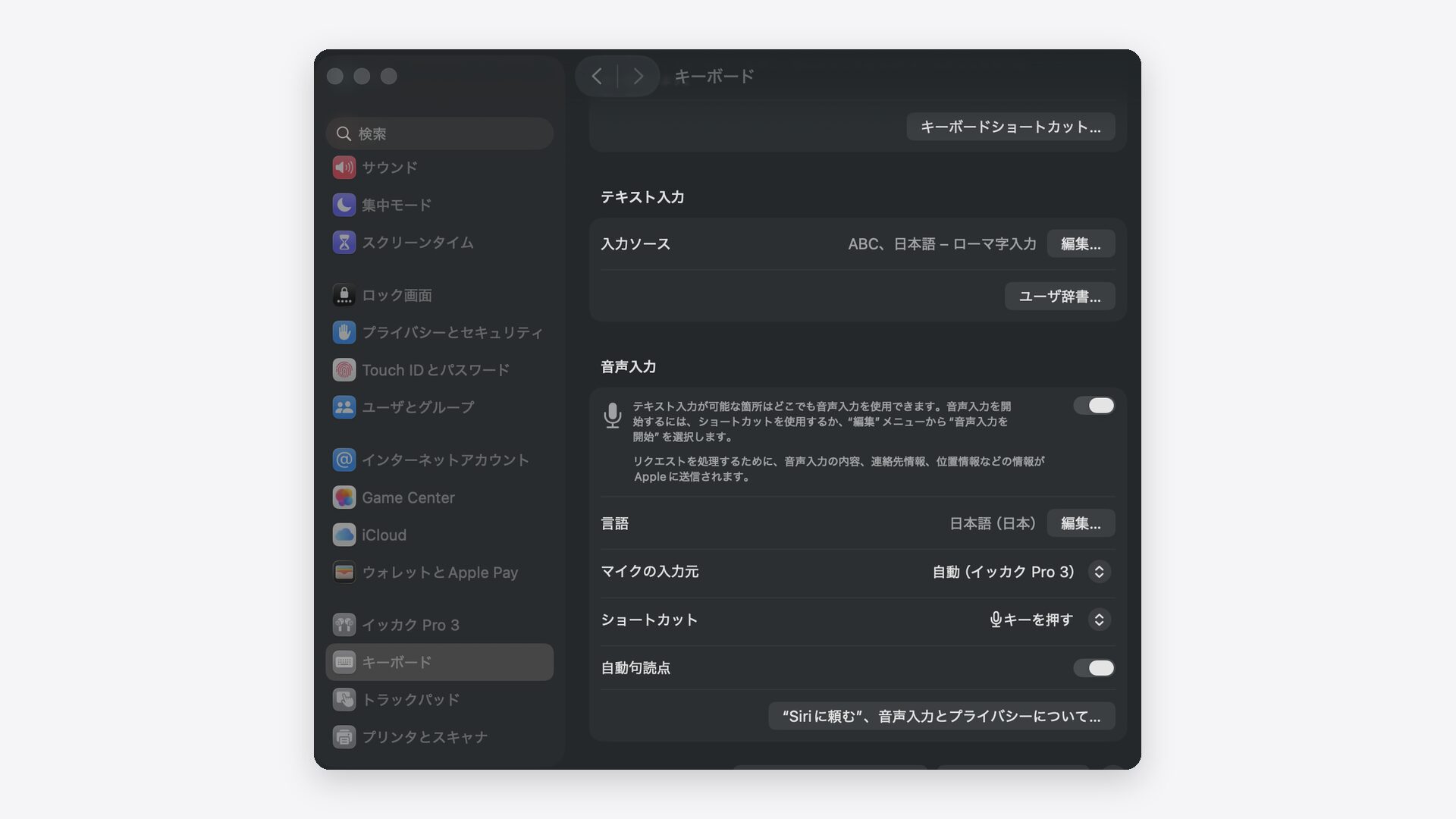Select ウォレットとApple Pay in the sidebar

pyautogui.click(x=440, y=573)
